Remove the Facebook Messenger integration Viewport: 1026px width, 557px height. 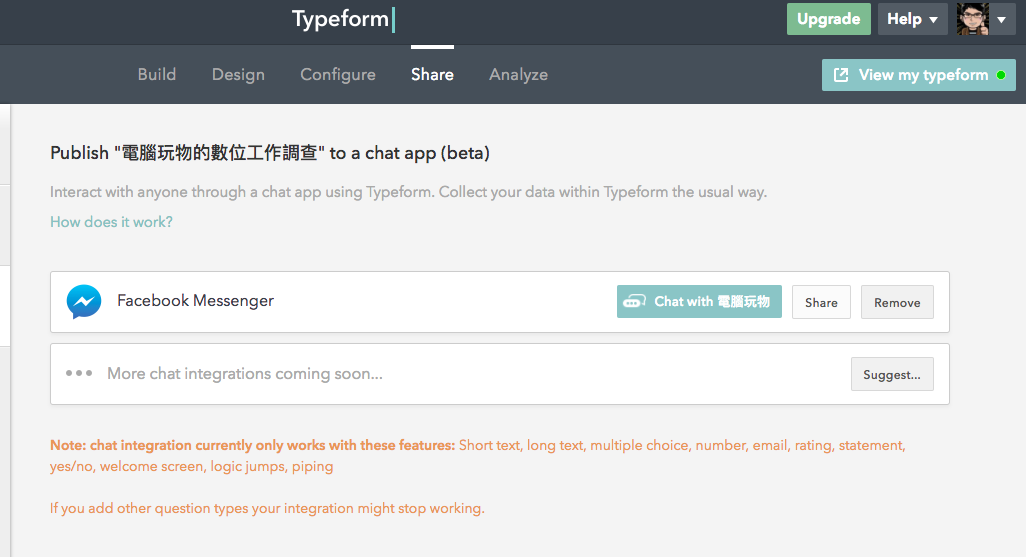(x=897, y=302)
